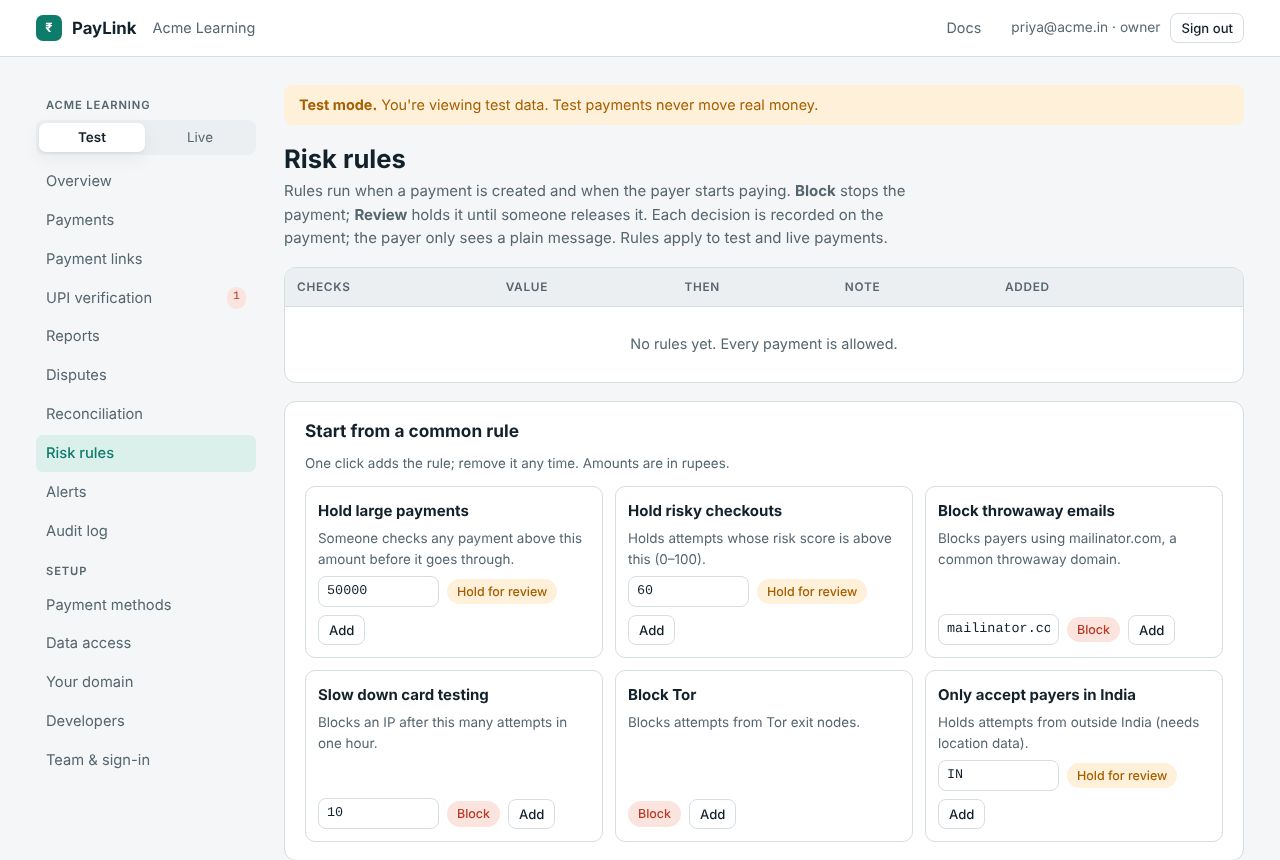Click priya@acme.in owner label
The height and width of the screenshot is (860, 1280).
pos(1085,28)
